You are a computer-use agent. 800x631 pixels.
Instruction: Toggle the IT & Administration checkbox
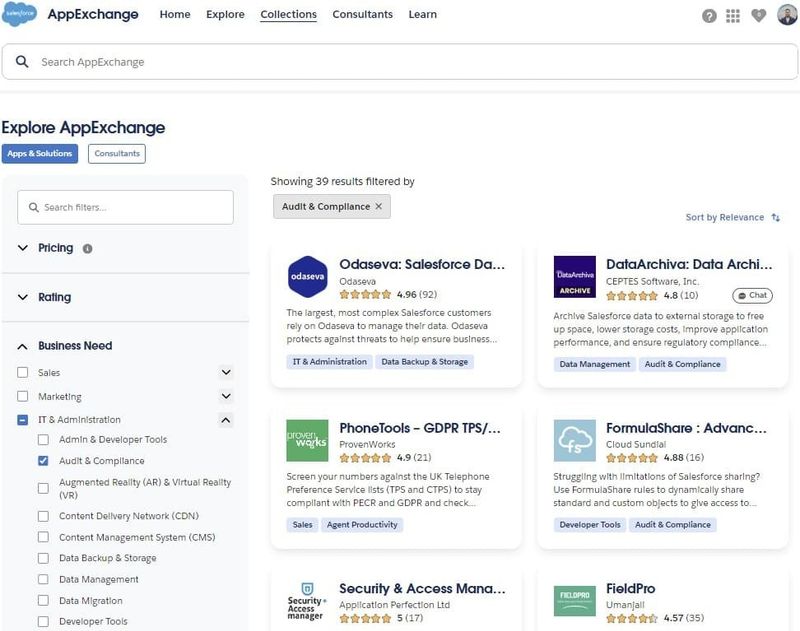click(x=22, y=420)
